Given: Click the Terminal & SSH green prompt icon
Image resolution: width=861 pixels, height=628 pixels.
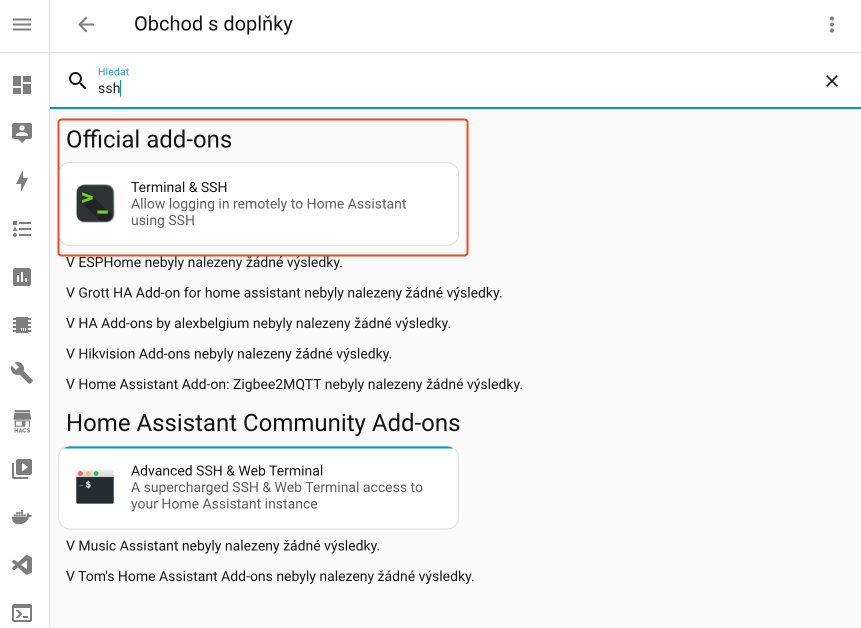Looking at the screenshot, I should click(95, 204).
